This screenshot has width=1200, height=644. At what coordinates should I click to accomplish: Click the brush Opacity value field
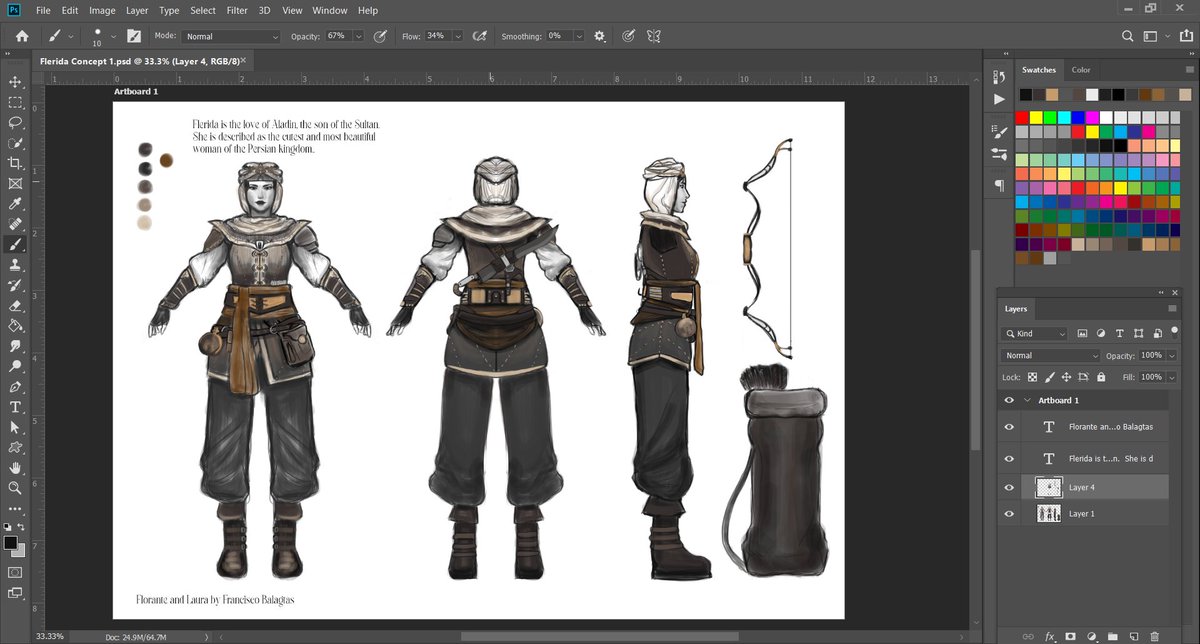[x=337, y=36]
